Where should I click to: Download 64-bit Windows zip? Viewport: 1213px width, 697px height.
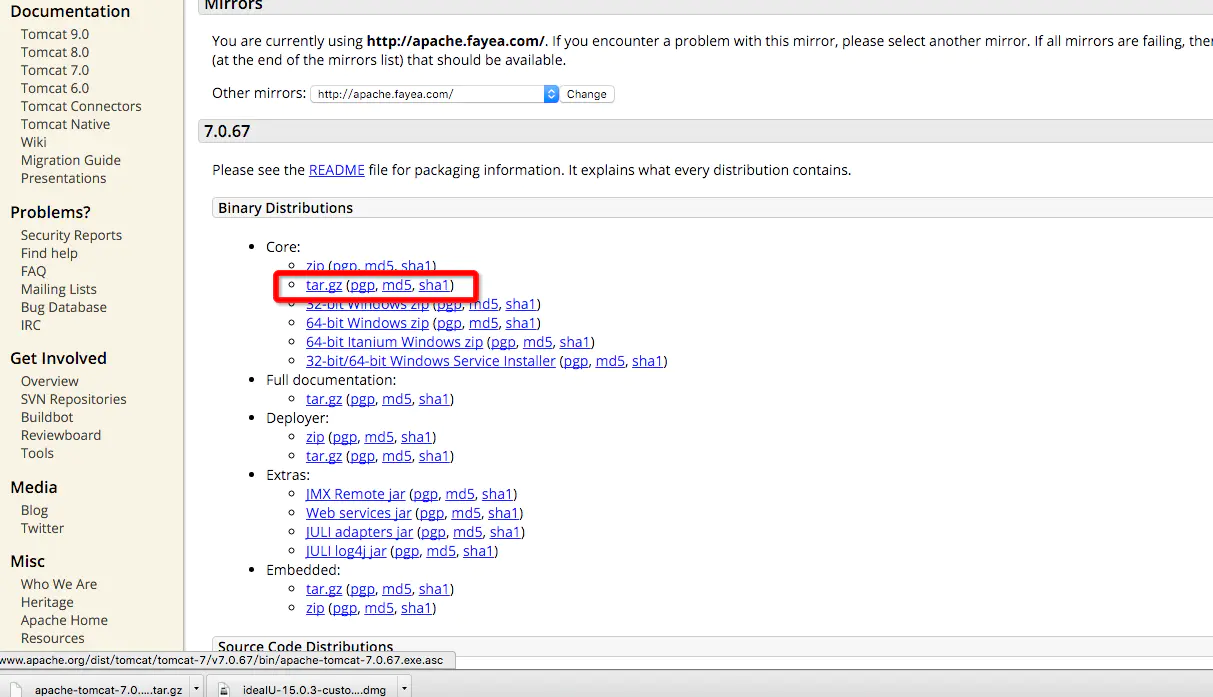(x=367, y=323)
